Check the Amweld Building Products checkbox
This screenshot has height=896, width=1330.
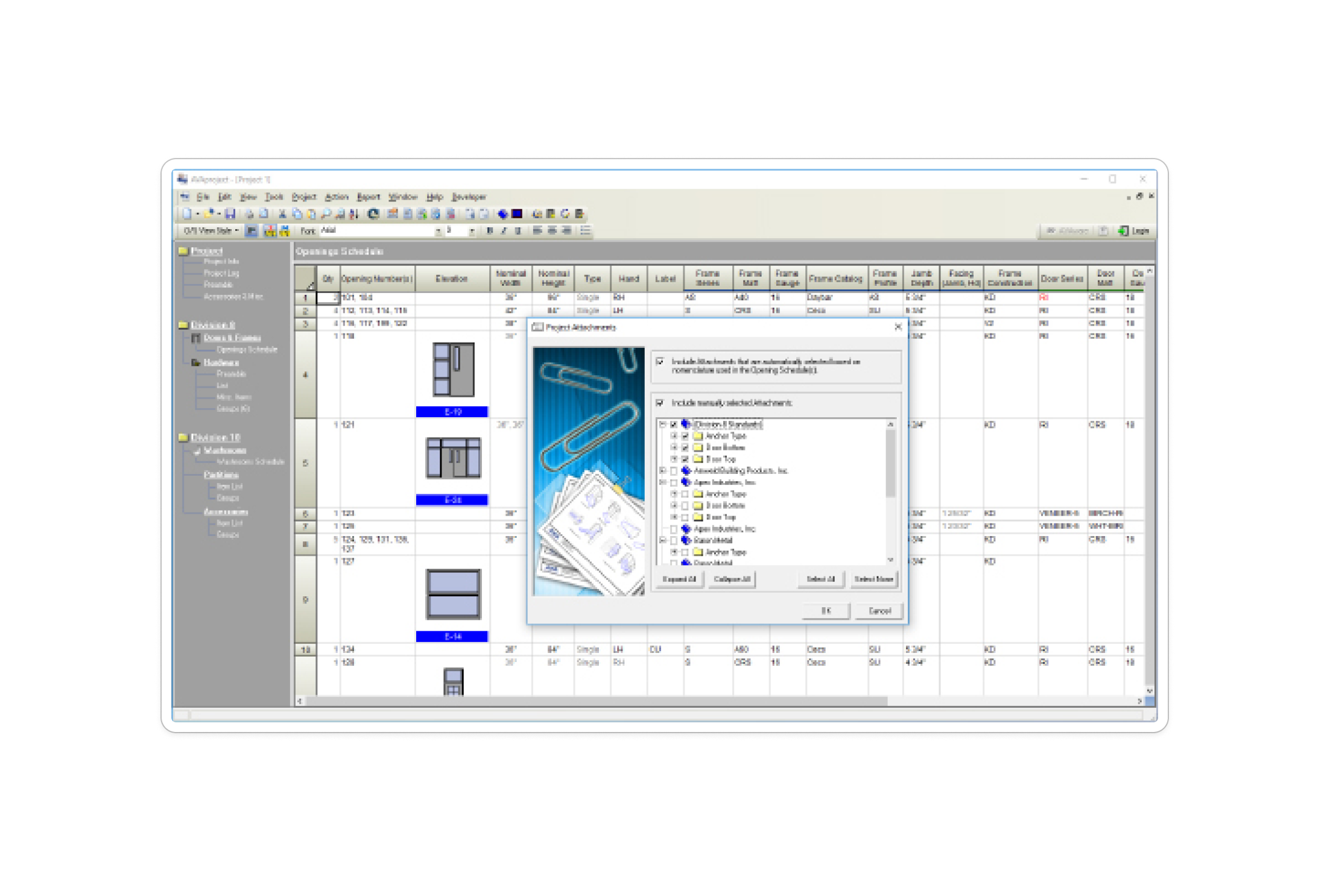click(x=674, y=471)
